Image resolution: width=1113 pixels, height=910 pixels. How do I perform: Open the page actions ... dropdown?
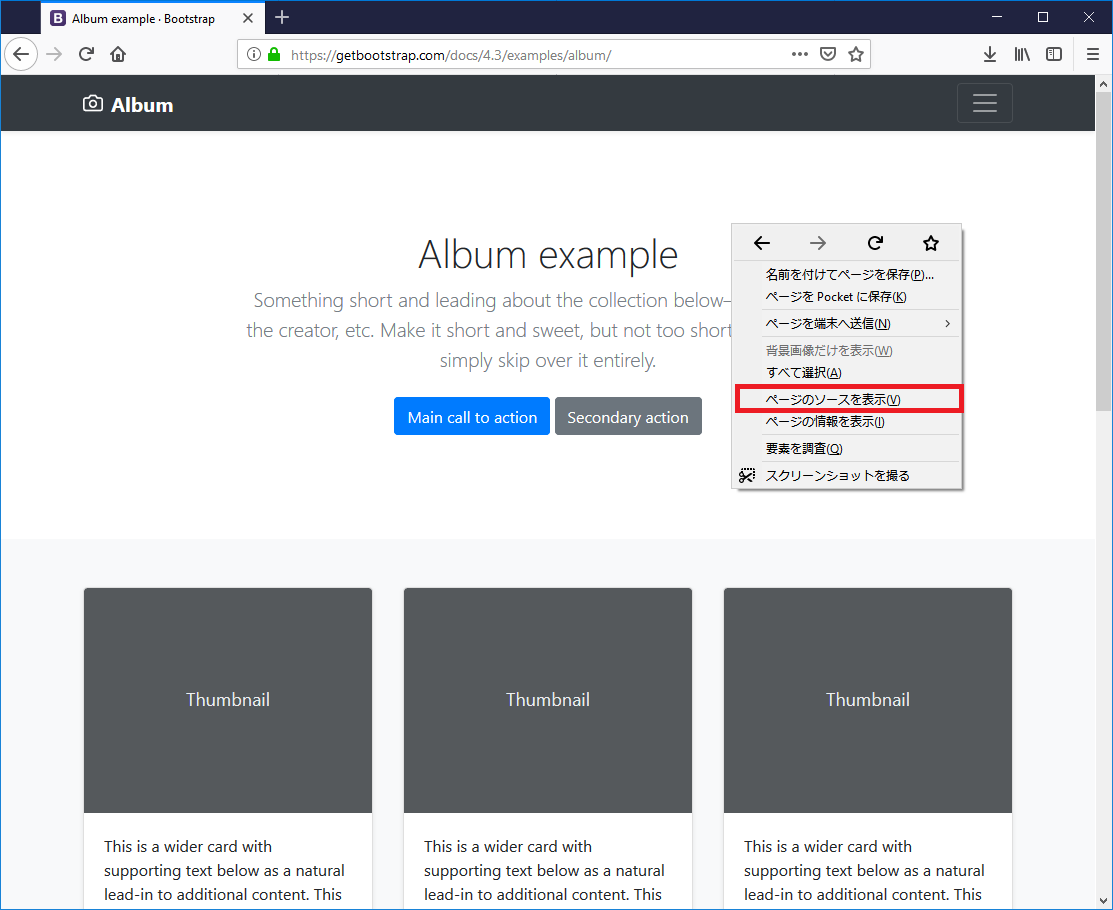coord(800,54)
